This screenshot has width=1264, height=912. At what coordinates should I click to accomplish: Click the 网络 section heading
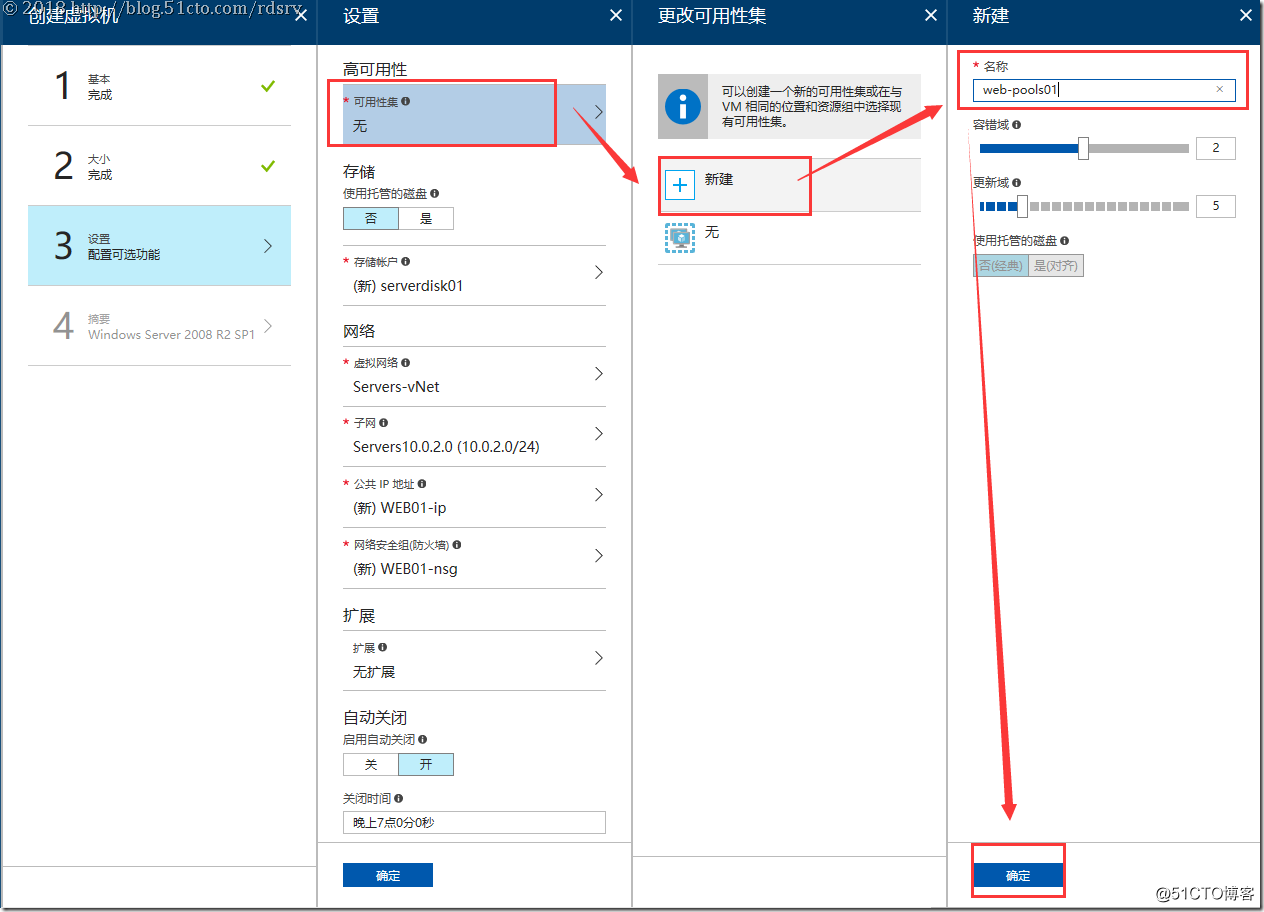coord(359,331)
